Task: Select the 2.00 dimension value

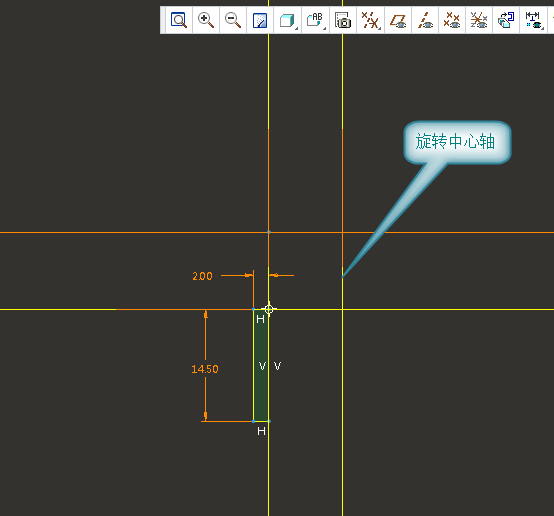Action: click(x=202, y=276)
